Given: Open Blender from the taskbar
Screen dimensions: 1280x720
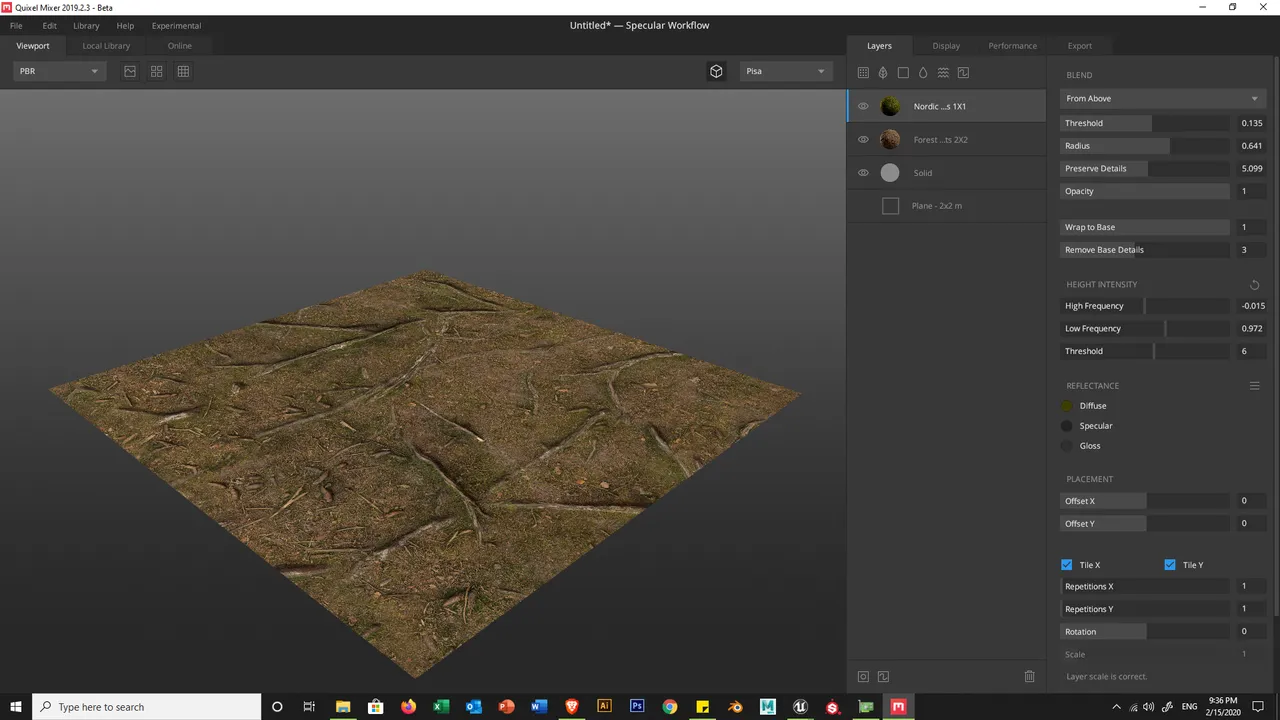Looking at the screenshot, I should pos(735,706).
